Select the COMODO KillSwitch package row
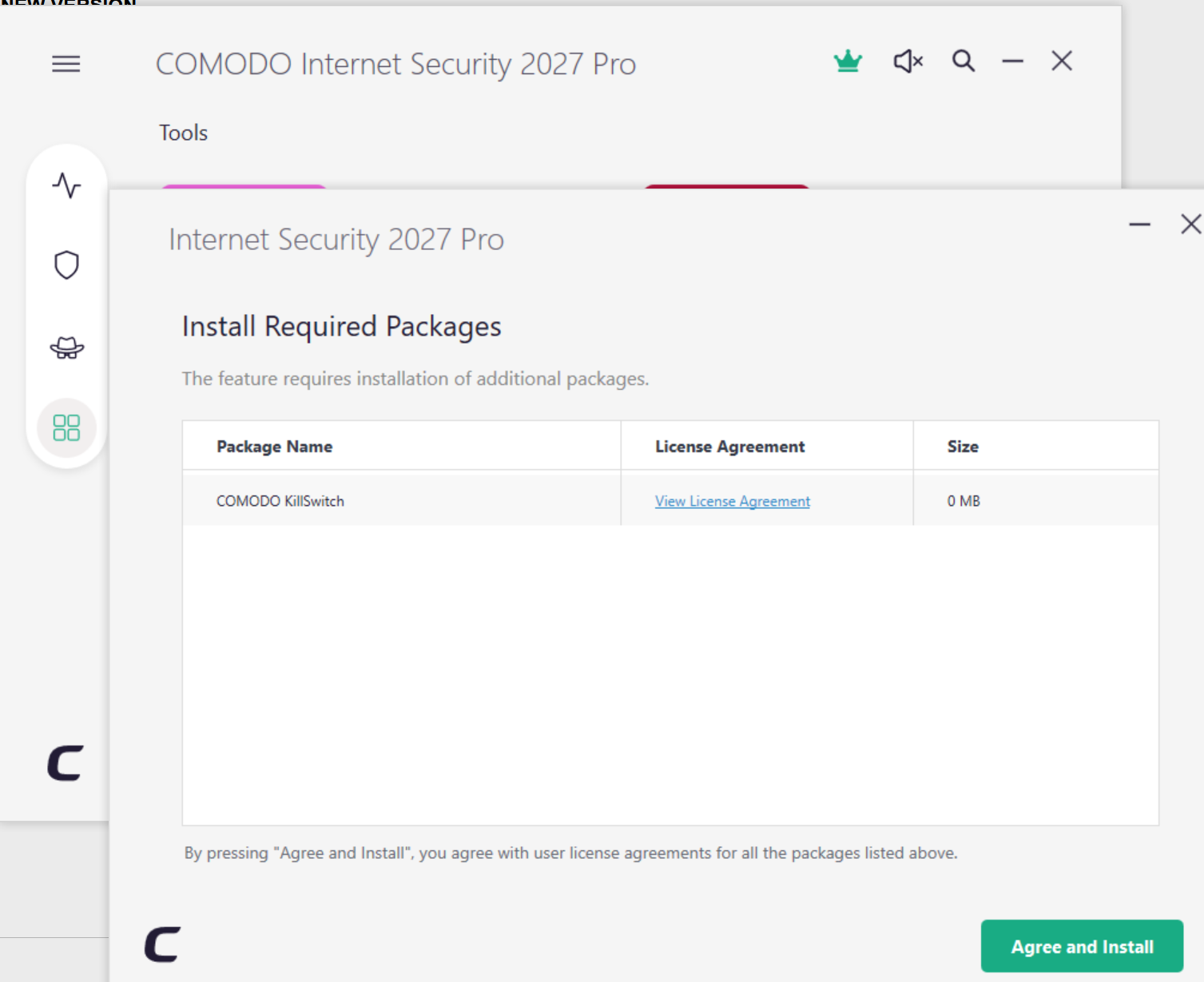This screenshot has height=982, width=1204. coord(670,501)
